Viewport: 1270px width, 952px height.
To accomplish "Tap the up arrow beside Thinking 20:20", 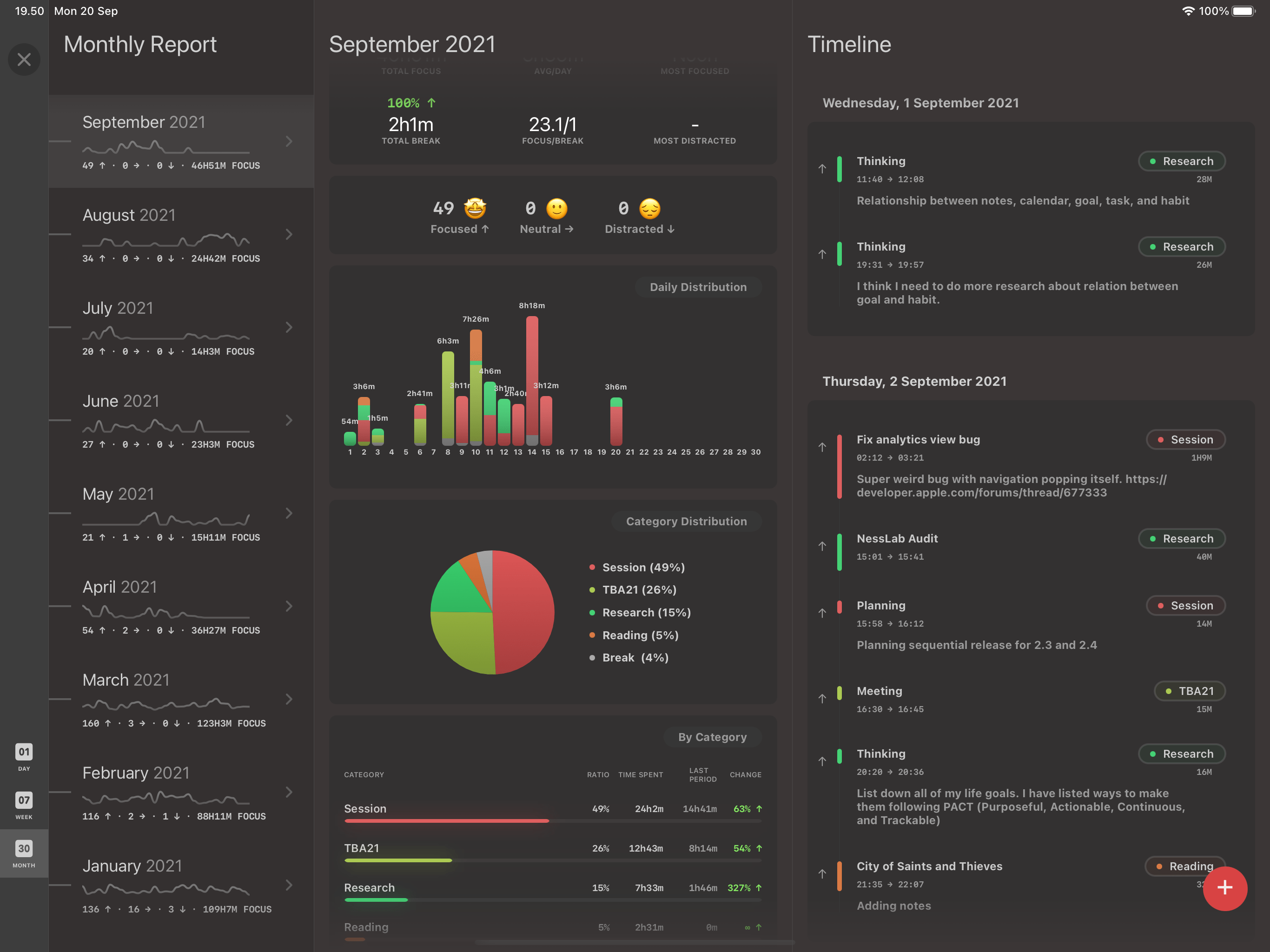I will click(x=822, y=761).
